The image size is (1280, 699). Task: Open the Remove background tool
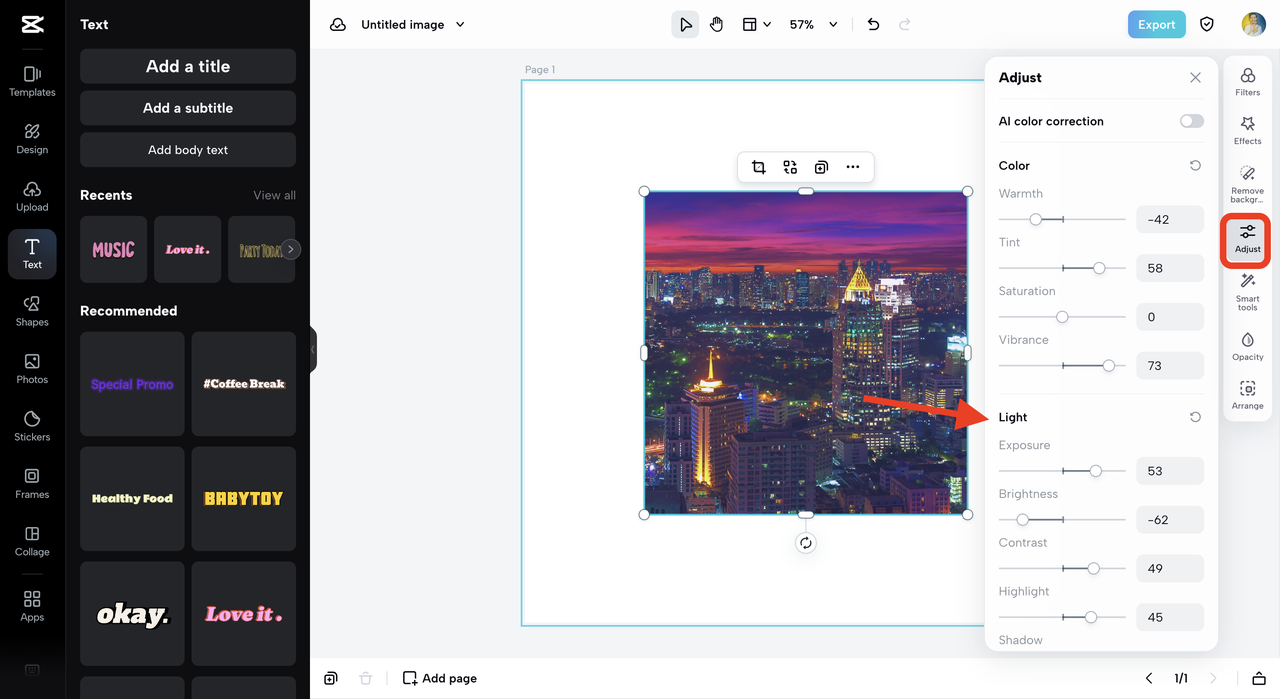point(1248,185)
